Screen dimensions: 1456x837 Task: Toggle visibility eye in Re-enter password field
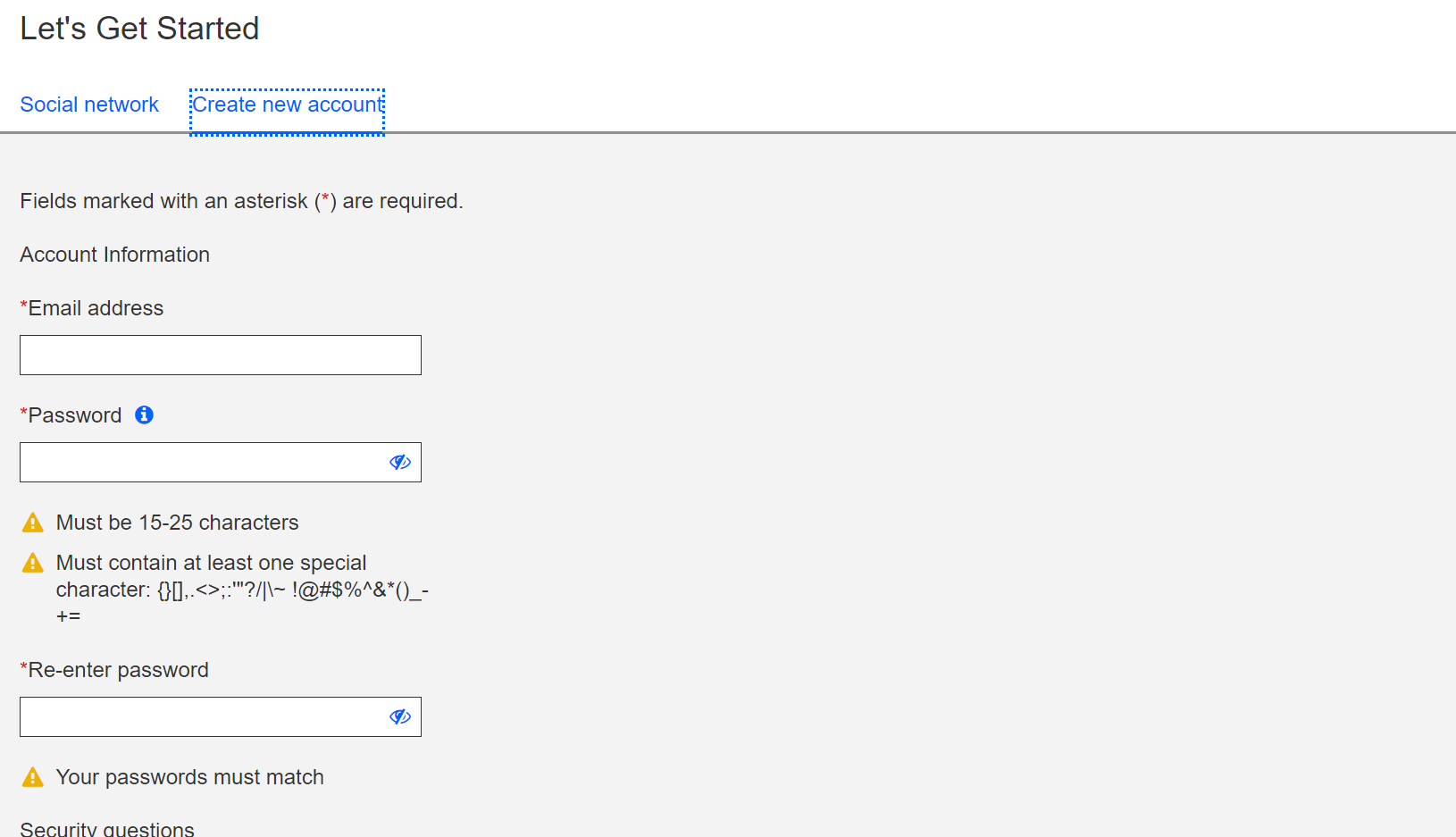click(x=400, y=716)
